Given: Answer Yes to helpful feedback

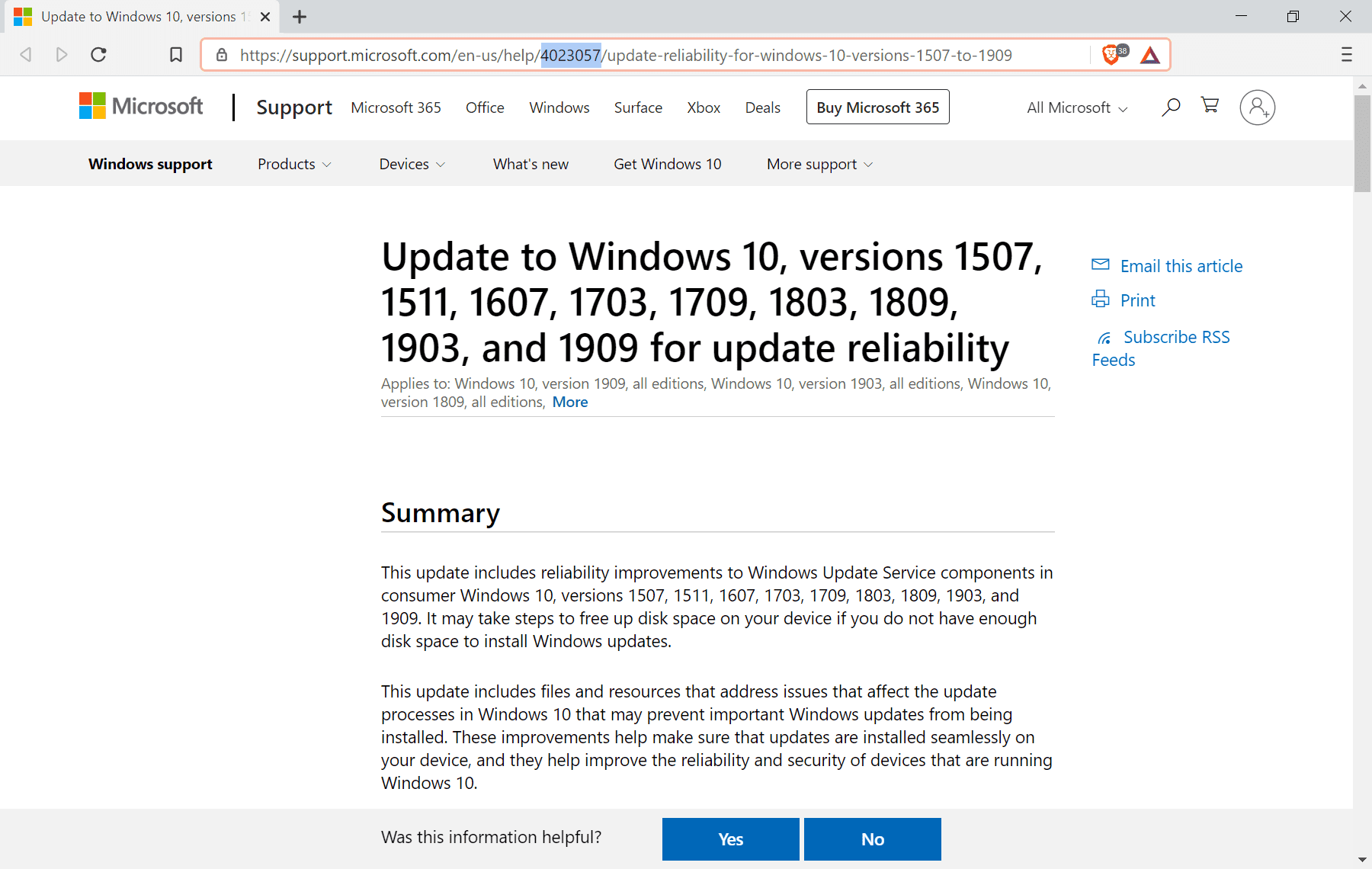Looking at the screenshot, I should (731, 839).
